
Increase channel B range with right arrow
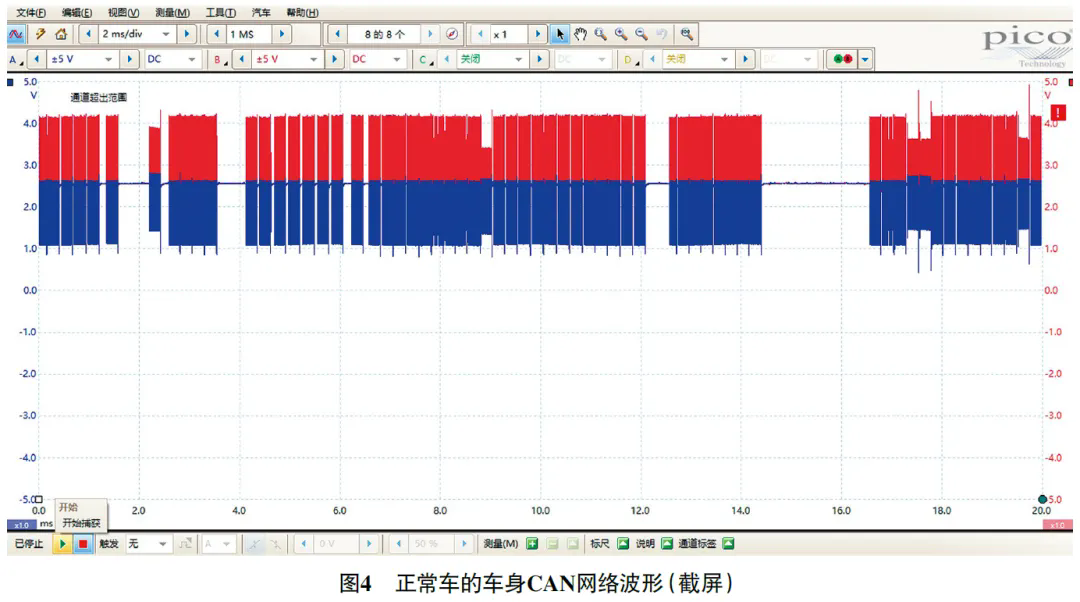pos(334,60)
